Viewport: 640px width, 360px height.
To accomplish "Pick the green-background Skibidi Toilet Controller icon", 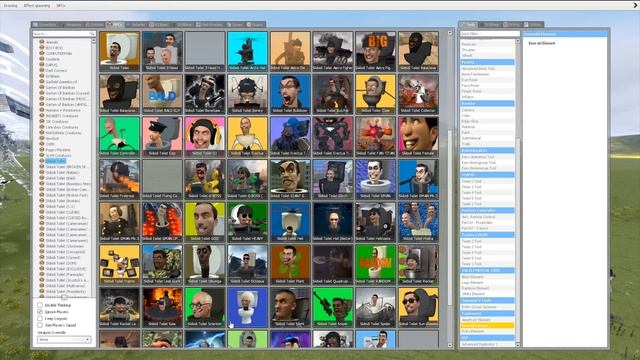I will (x=119, y=137).
